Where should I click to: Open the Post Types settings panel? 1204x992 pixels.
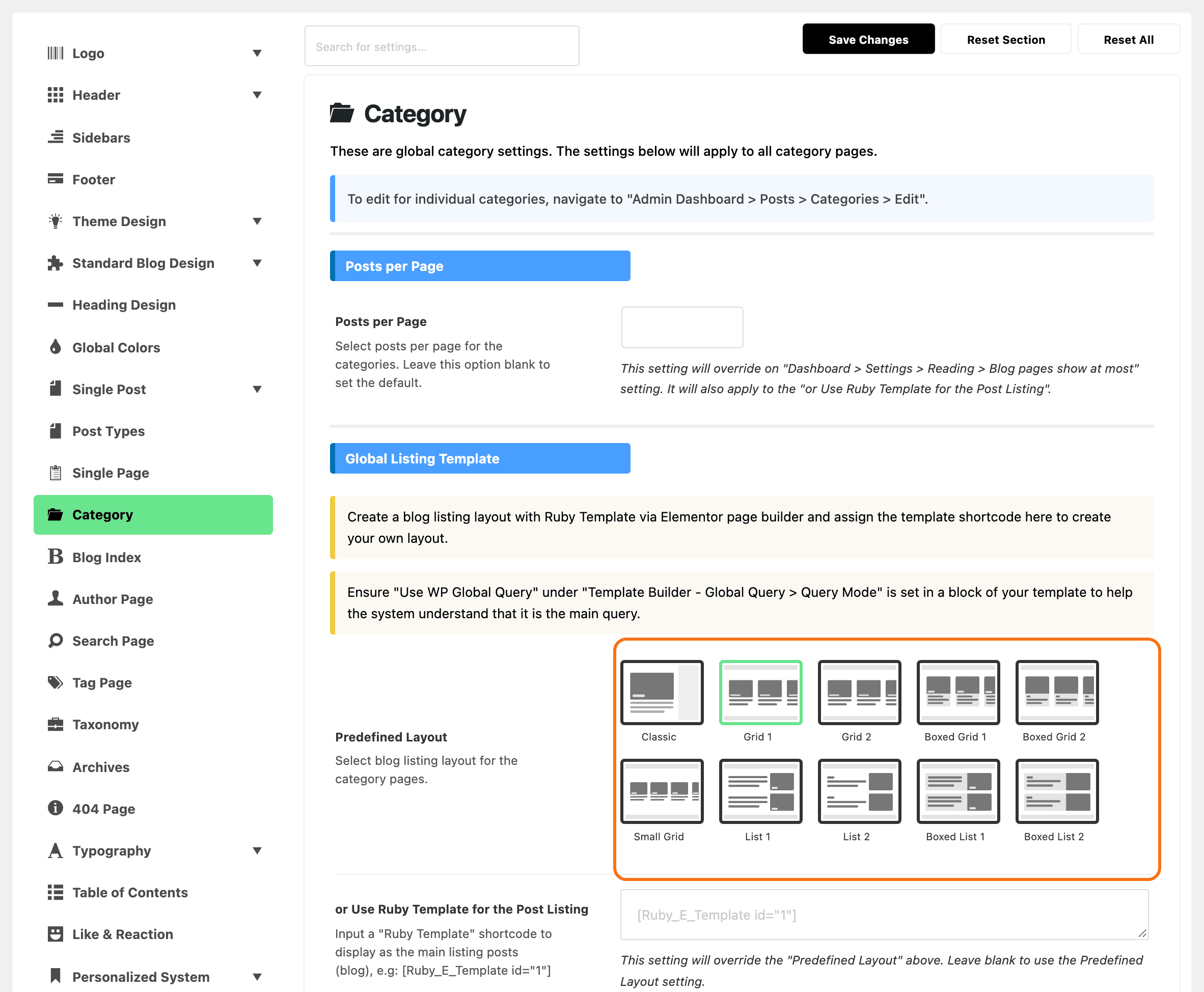(x=153, y=431)
